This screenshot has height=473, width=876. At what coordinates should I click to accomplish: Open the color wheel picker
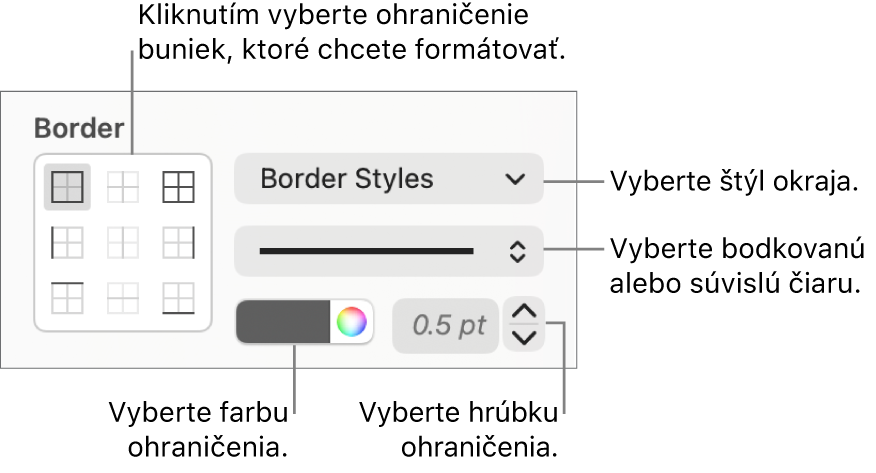(351, 322)
